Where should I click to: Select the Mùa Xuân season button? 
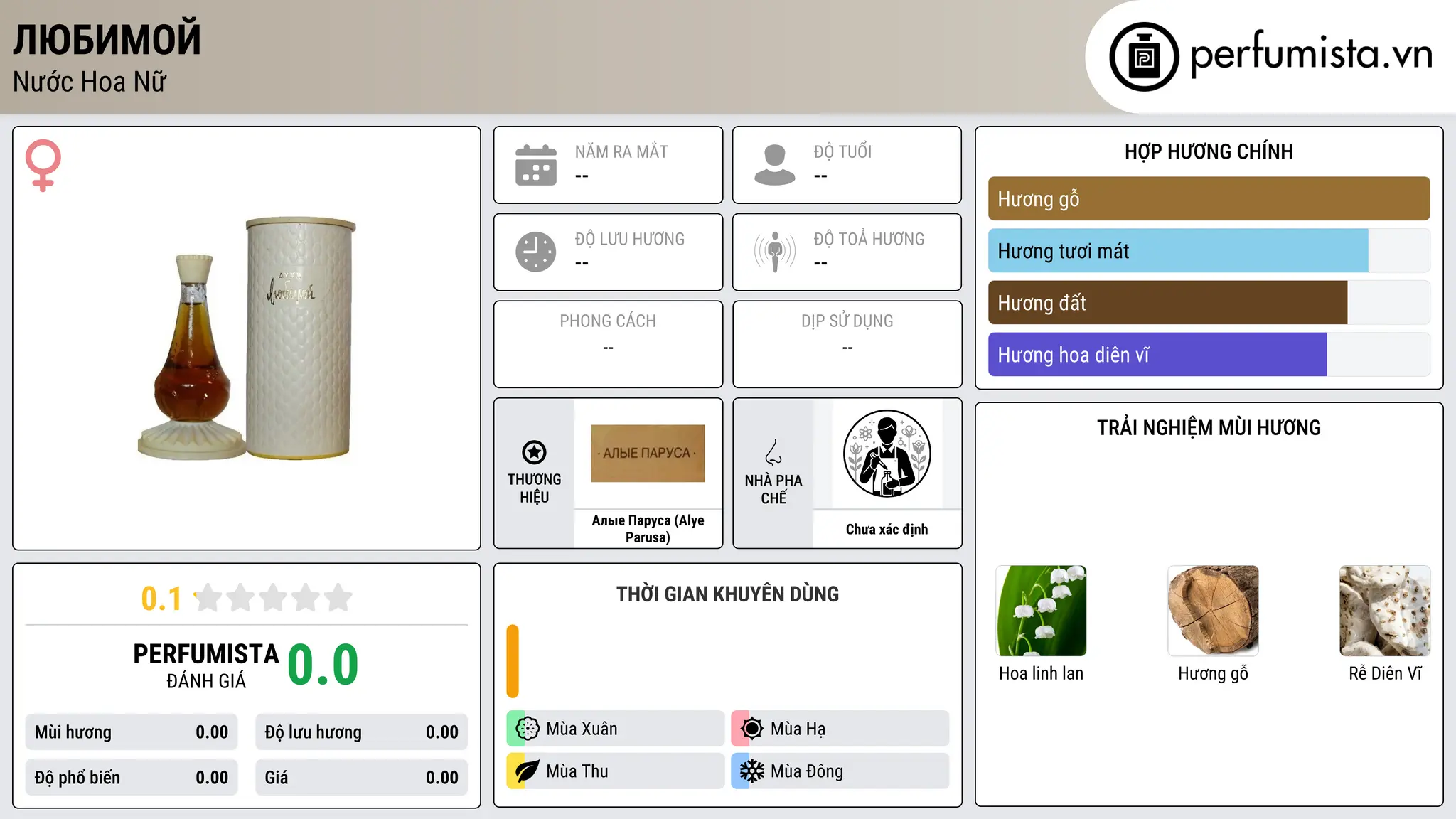coord(616,729)
